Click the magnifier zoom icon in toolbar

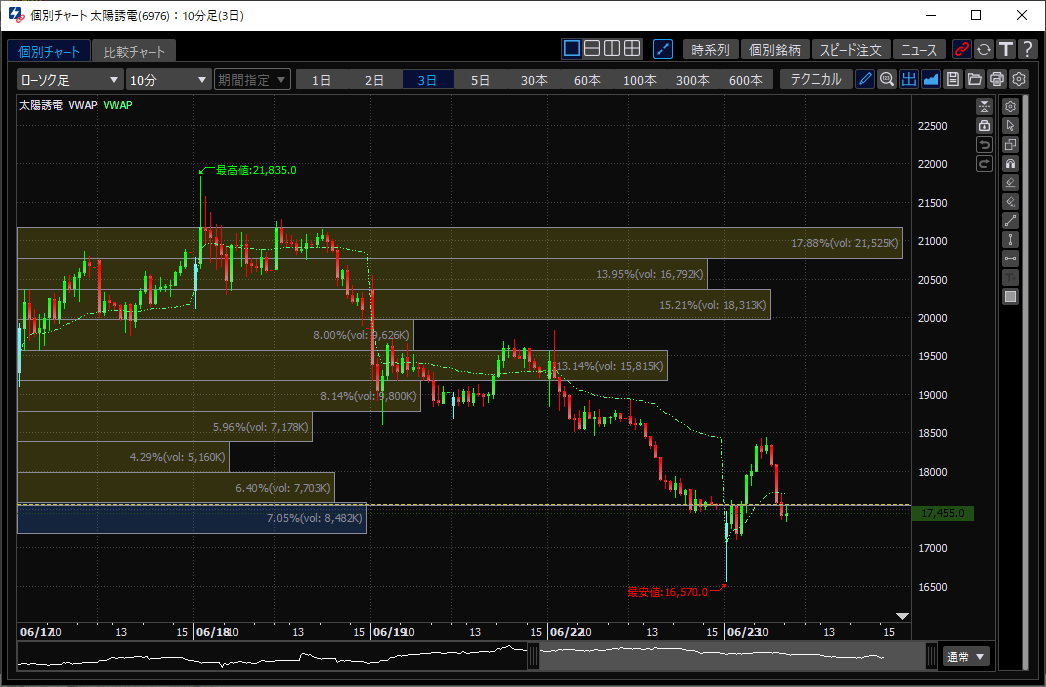[887, 79]
